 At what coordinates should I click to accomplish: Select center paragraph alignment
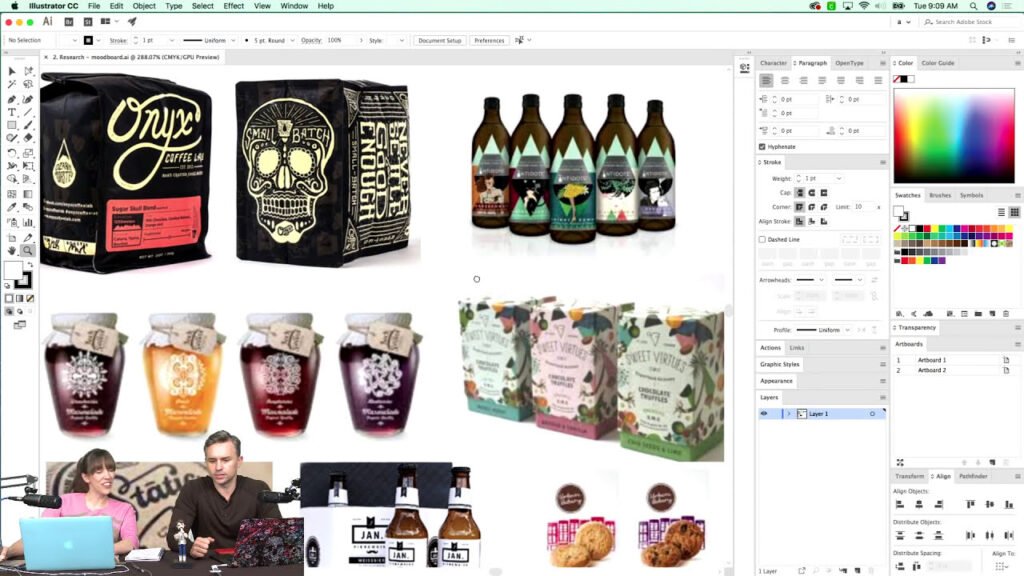[x=785, y=80]
